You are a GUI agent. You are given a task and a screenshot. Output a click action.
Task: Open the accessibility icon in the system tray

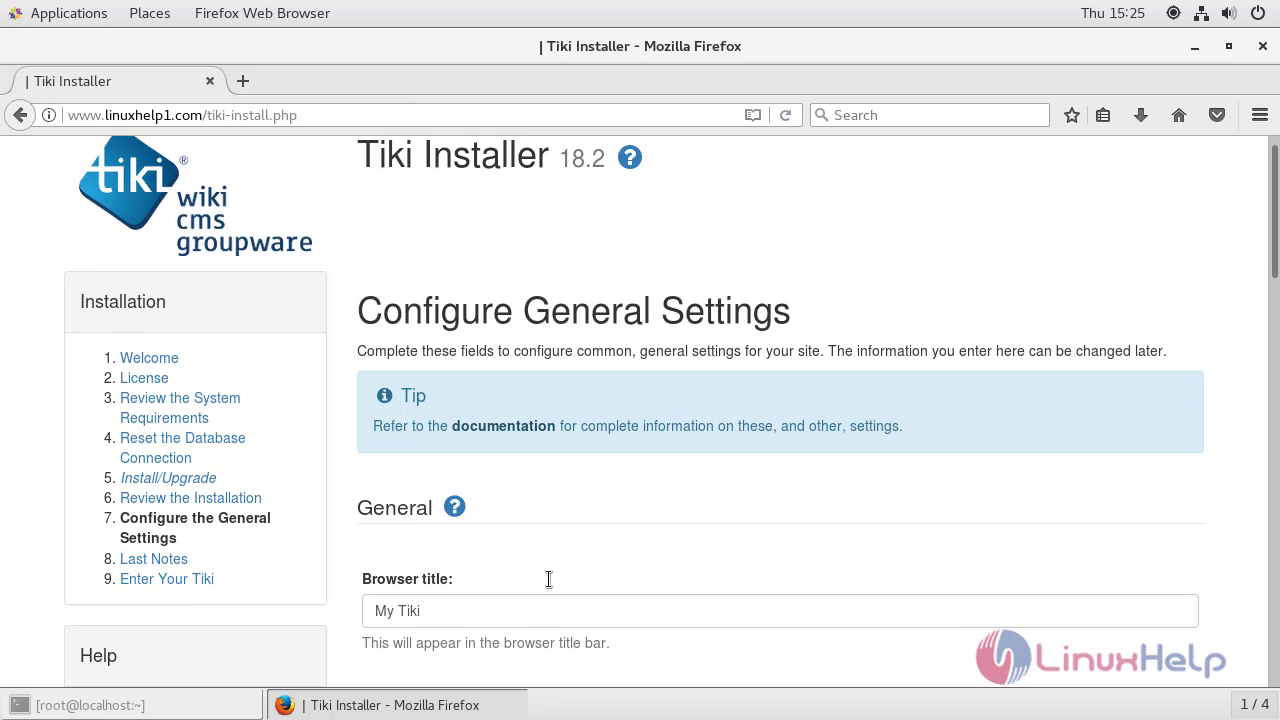coord(1173,13)
